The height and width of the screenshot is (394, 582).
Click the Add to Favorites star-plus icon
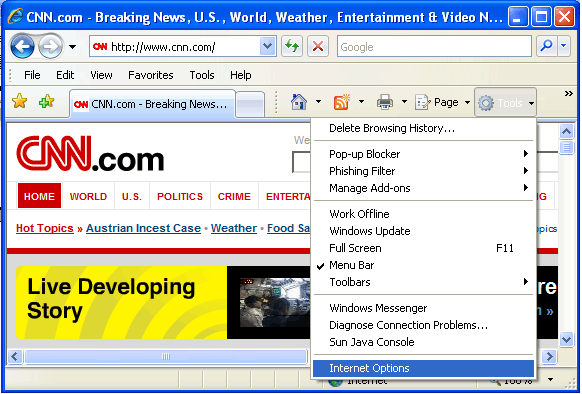(x=46, y=101)
